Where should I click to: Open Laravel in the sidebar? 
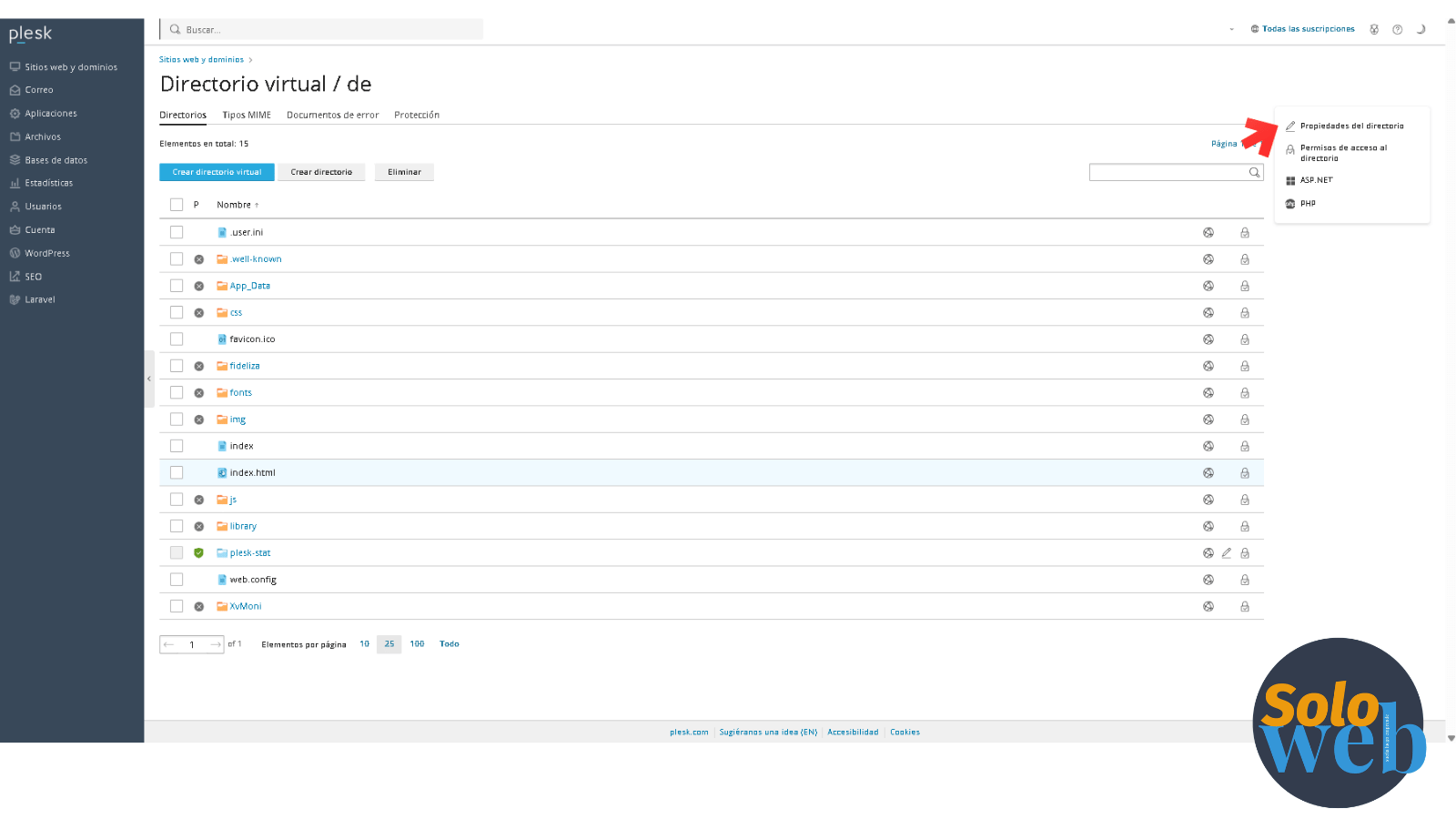coord(39,299)
